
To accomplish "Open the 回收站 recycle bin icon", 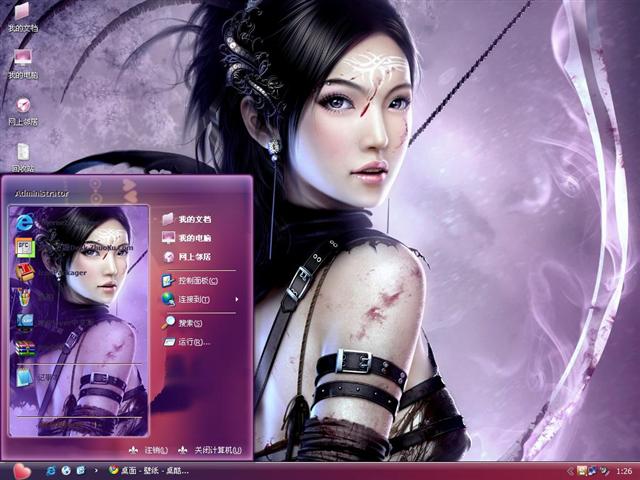I will point(23,158).
